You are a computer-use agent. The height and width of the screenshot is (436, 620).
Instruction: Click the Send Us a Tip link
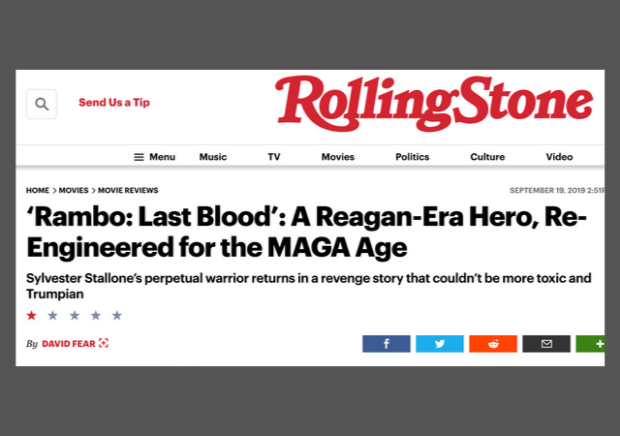point(114,102)
